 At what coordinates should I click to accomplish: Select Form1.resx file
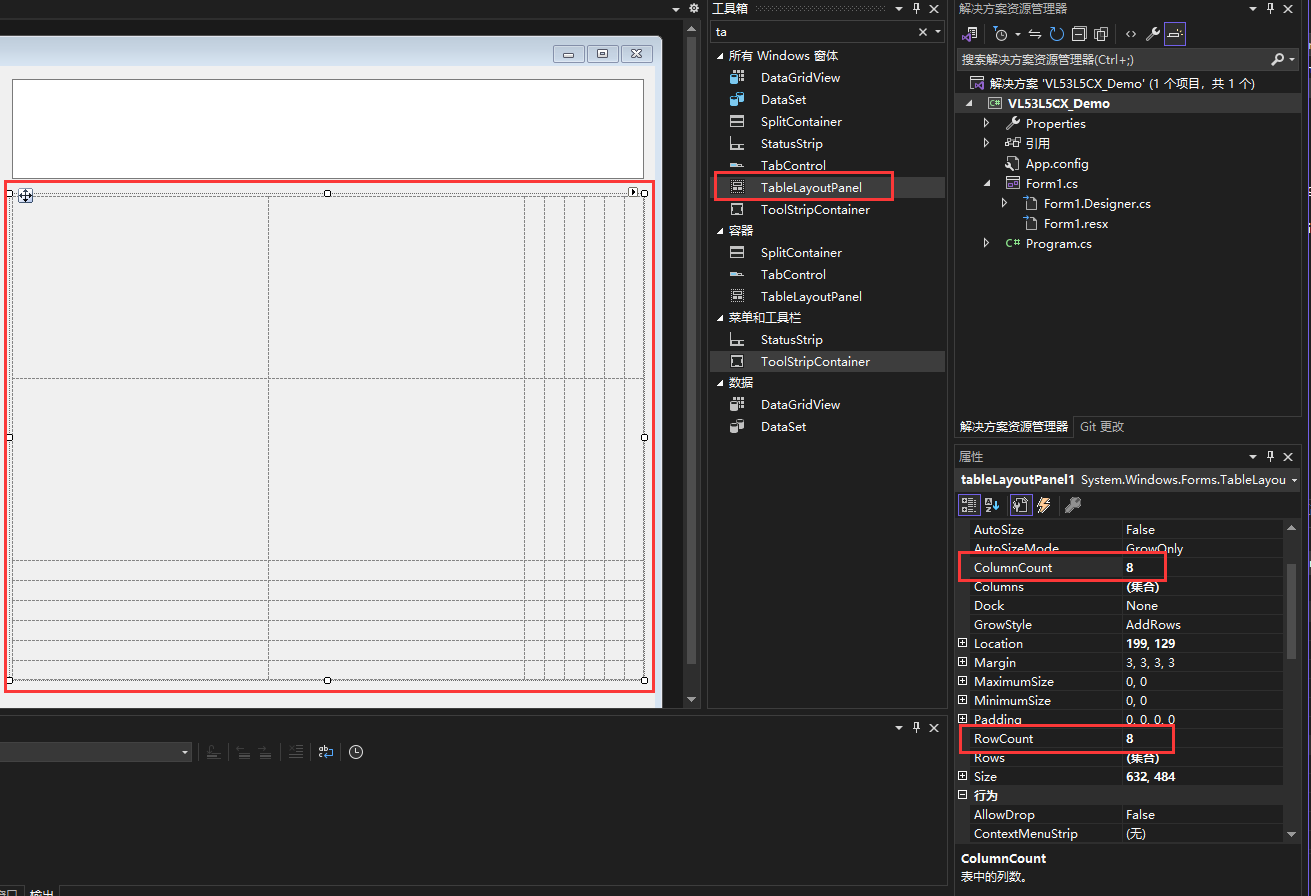coord(1076,224)
